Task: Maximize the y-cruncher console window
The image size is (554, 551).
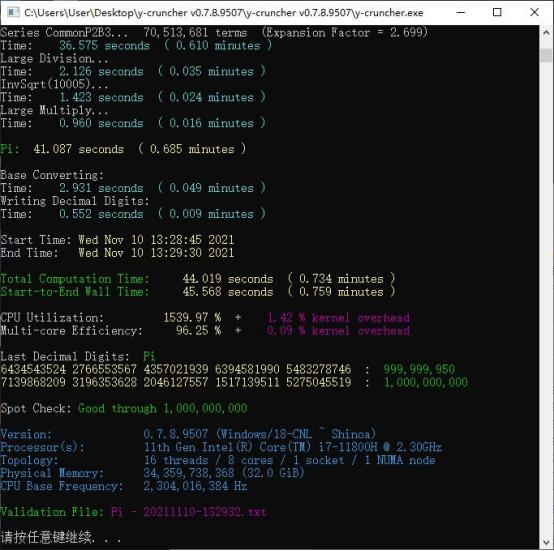Action: 497,12
